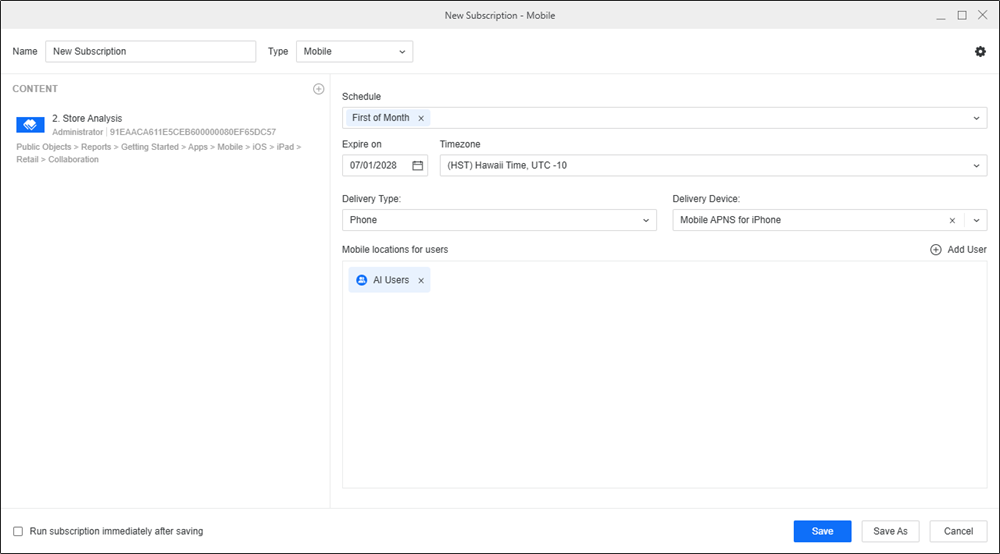The image size is (1000, 554).
Task: Click the add content plus icon
Action: point(318,89)
